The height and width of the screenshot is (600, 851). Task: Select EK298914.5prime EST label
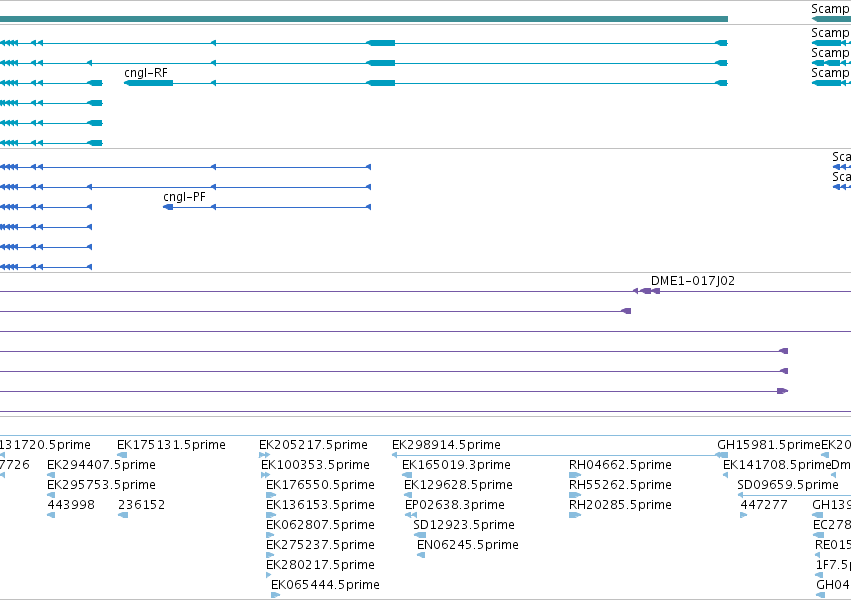click(446, 445)
